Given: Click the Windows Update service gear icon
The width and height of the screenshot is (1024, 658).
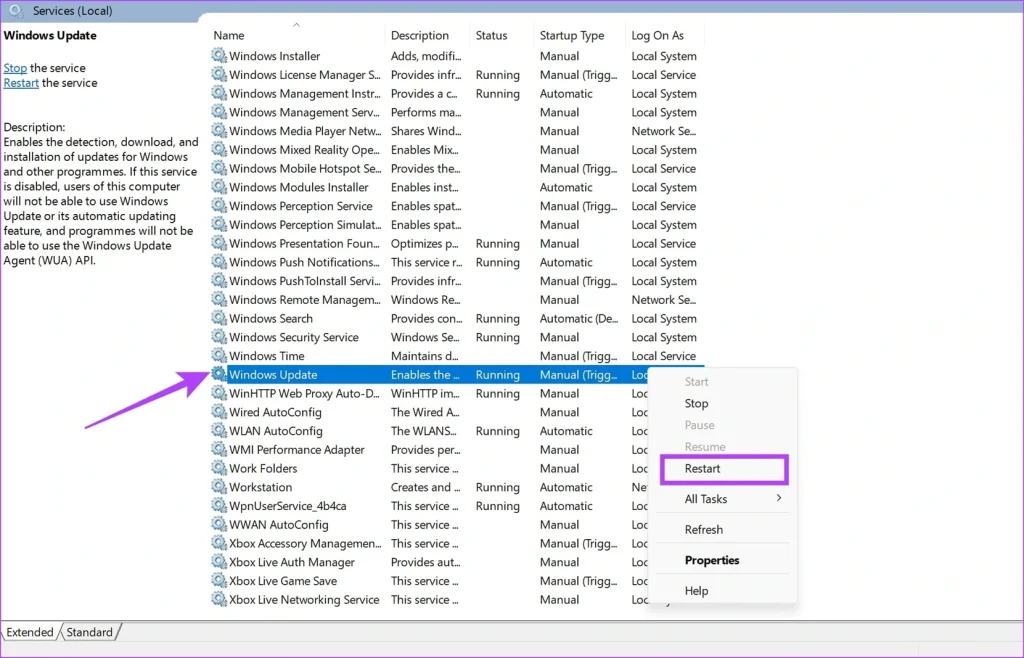Looking at the screenshot, I should 219,374.
